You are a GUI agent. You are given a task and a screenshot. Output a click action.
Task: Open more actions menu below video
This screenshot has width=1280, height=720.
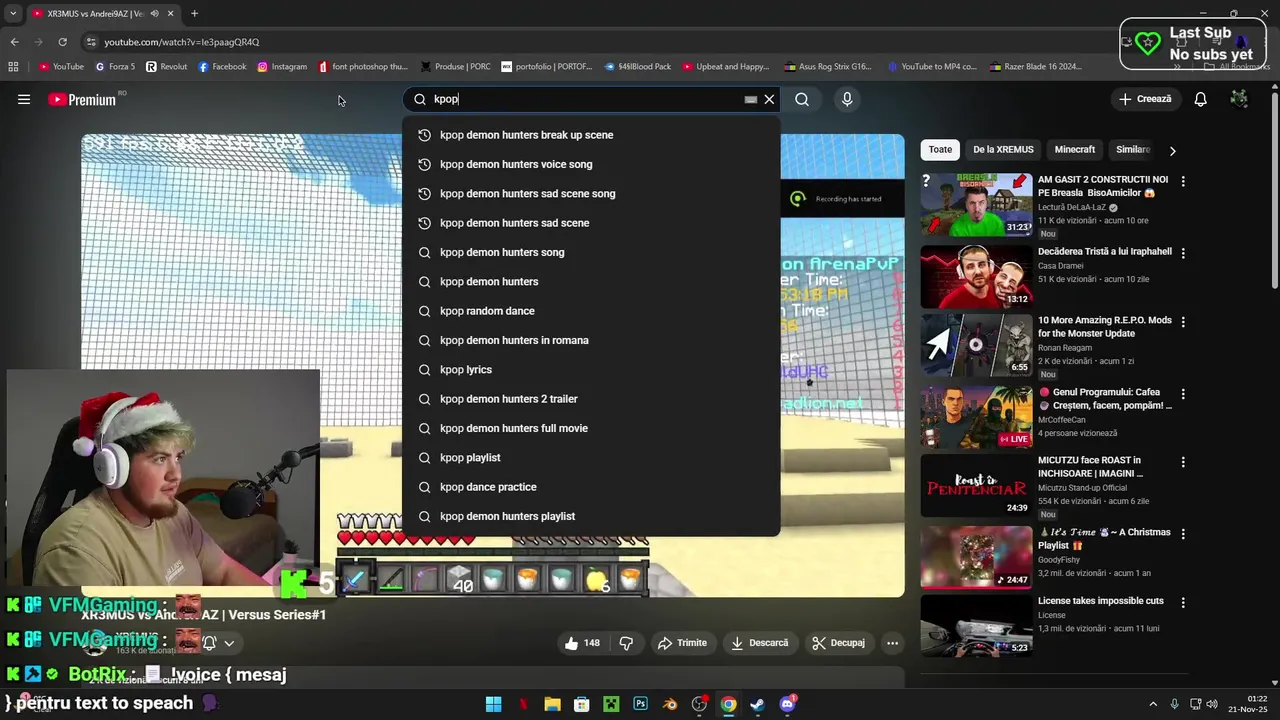tap(892, 643)
